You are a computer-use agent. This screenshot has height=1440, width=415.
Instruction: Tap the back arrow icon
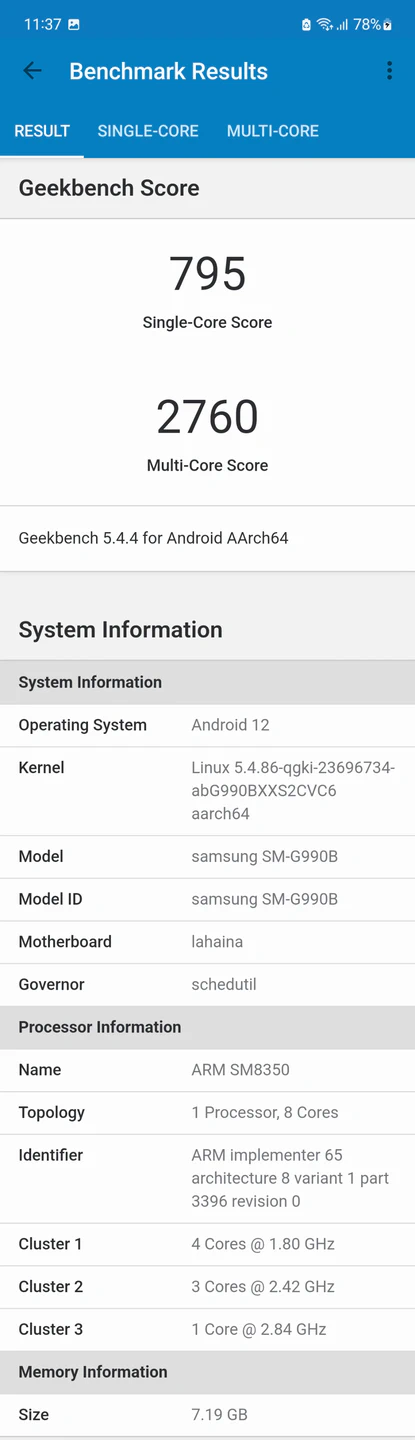(x=33, y=71)
